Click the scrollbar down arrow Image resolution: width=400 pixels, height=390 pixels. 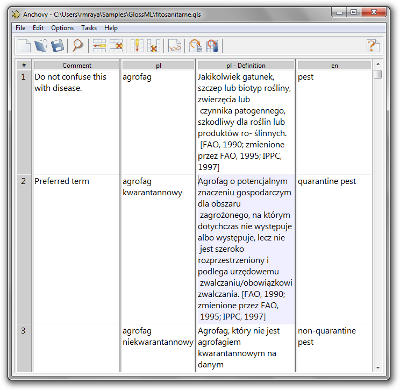pyautogui.click(x=378, y=368)
